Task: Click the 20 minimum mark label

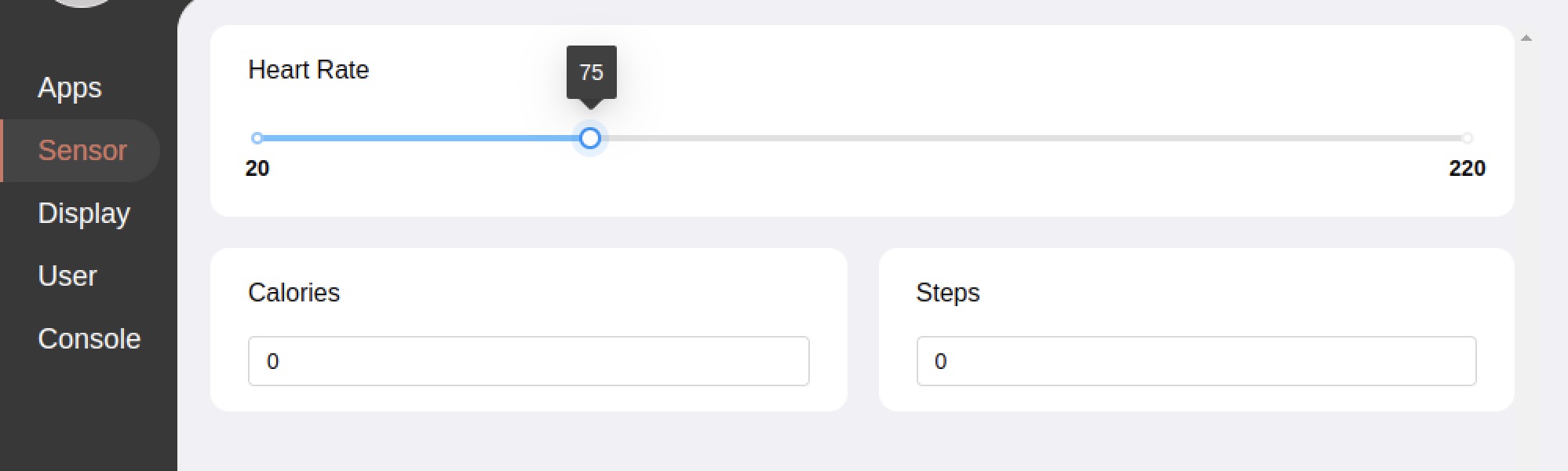Action: [257, 168]
